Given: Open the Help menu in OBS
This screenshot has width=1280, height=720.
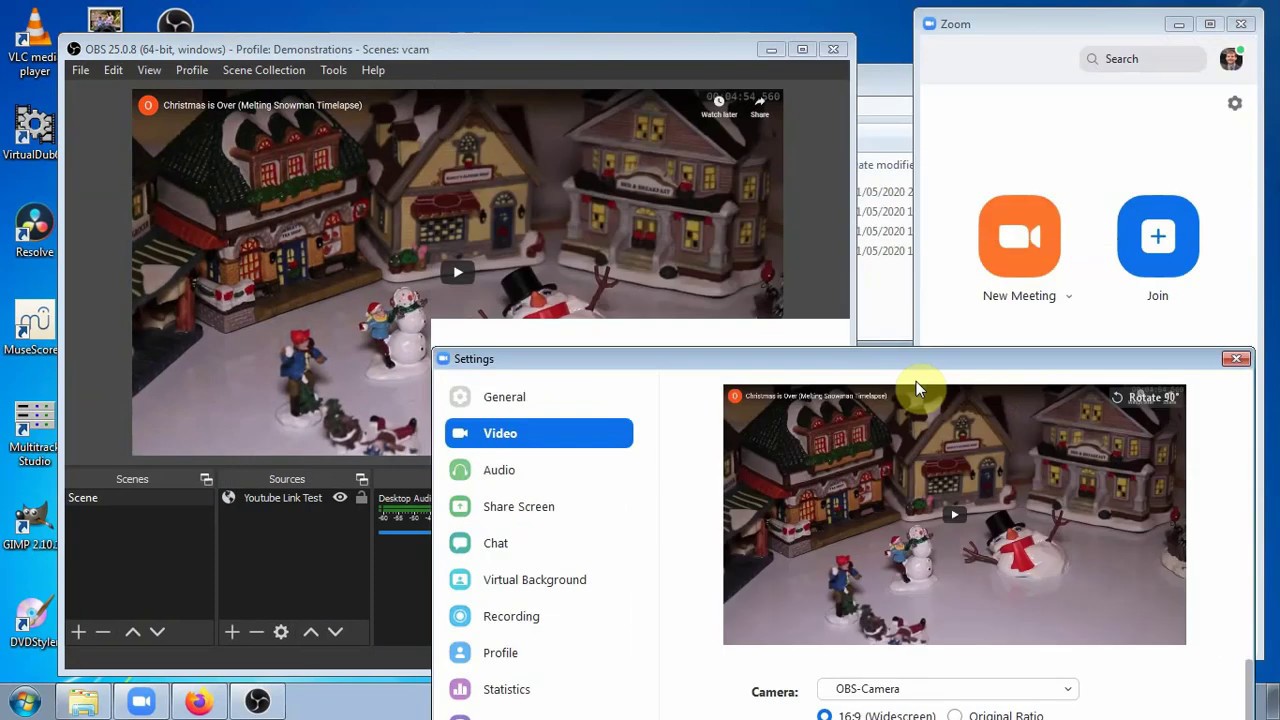Looking at the screenshot, I should [x=373, y=70].
